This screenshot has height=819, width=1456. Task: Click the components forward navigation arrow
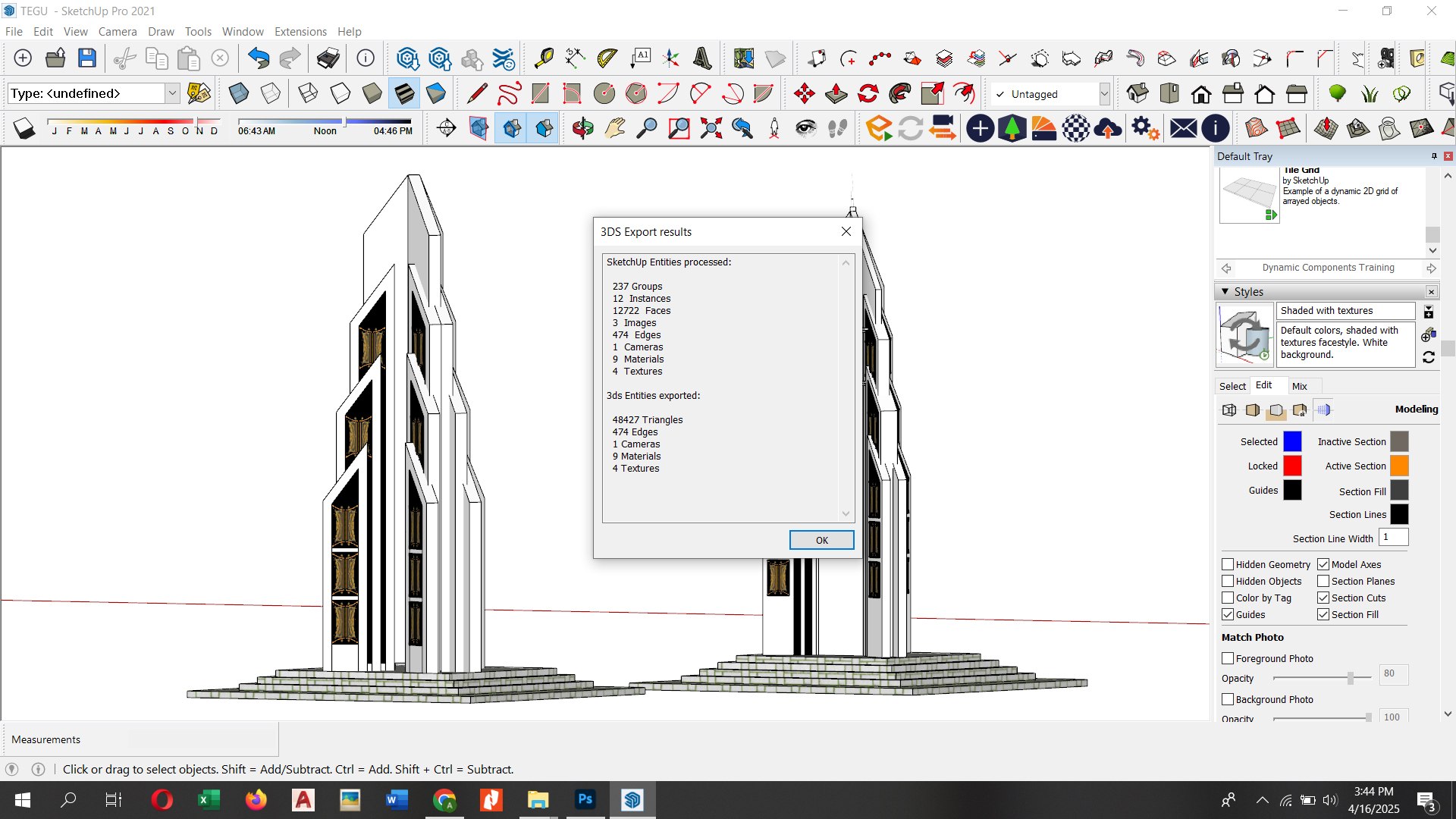tap(1431, 268)
